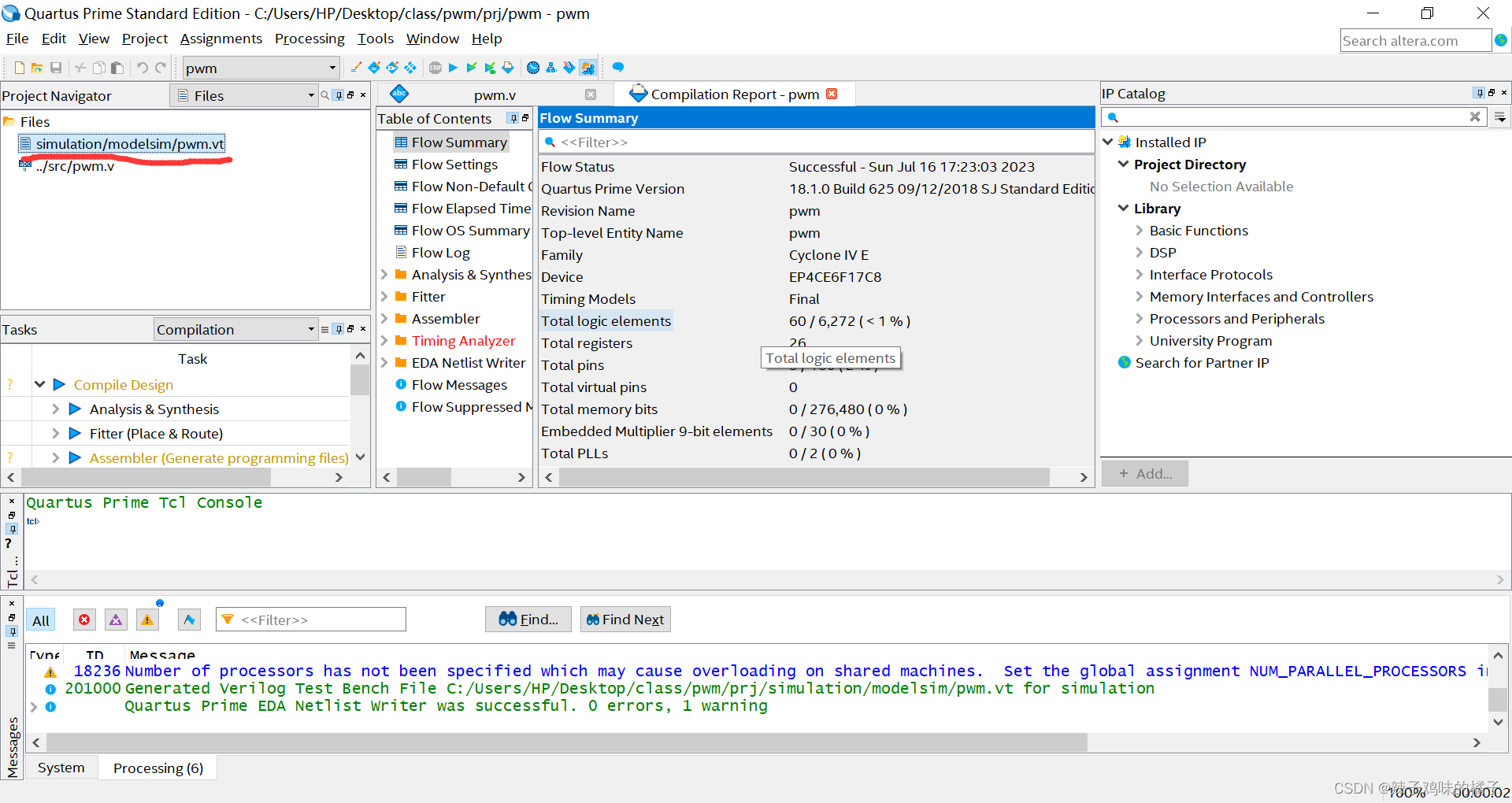Select Flow Settings in Table of Contents
This screenshot has width=1512, height=803.
(x=454, y=164)
